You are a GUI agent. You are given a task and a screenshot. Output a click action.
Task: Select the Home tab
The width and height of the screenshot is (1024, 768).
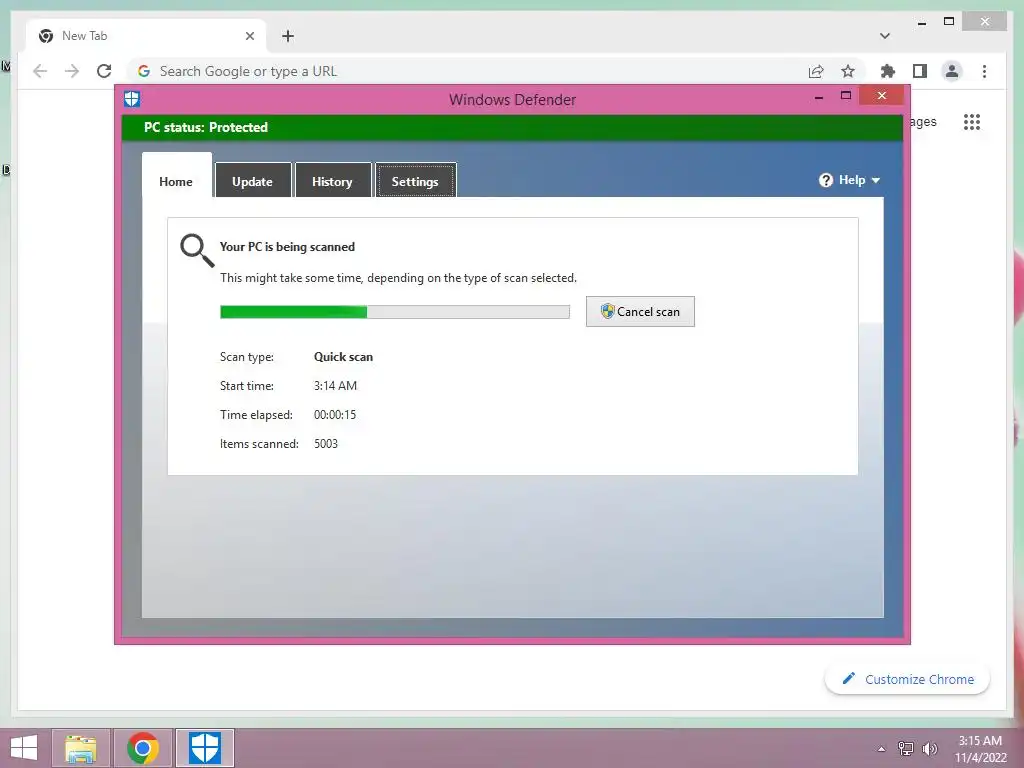pyautogui.click(x=176, y=176)
